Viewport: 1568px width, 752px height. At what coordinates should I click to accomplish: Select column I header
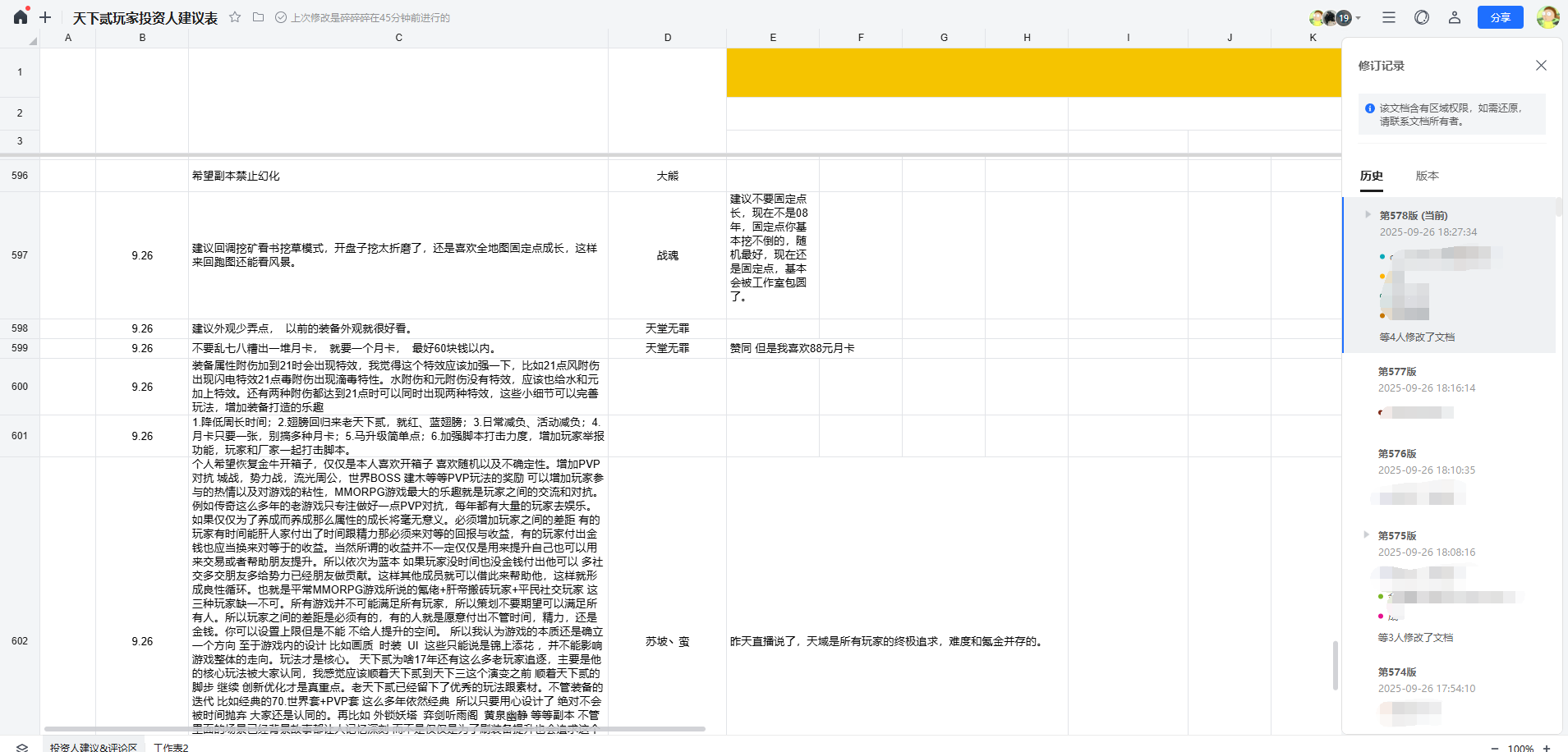click(1128, 38)
